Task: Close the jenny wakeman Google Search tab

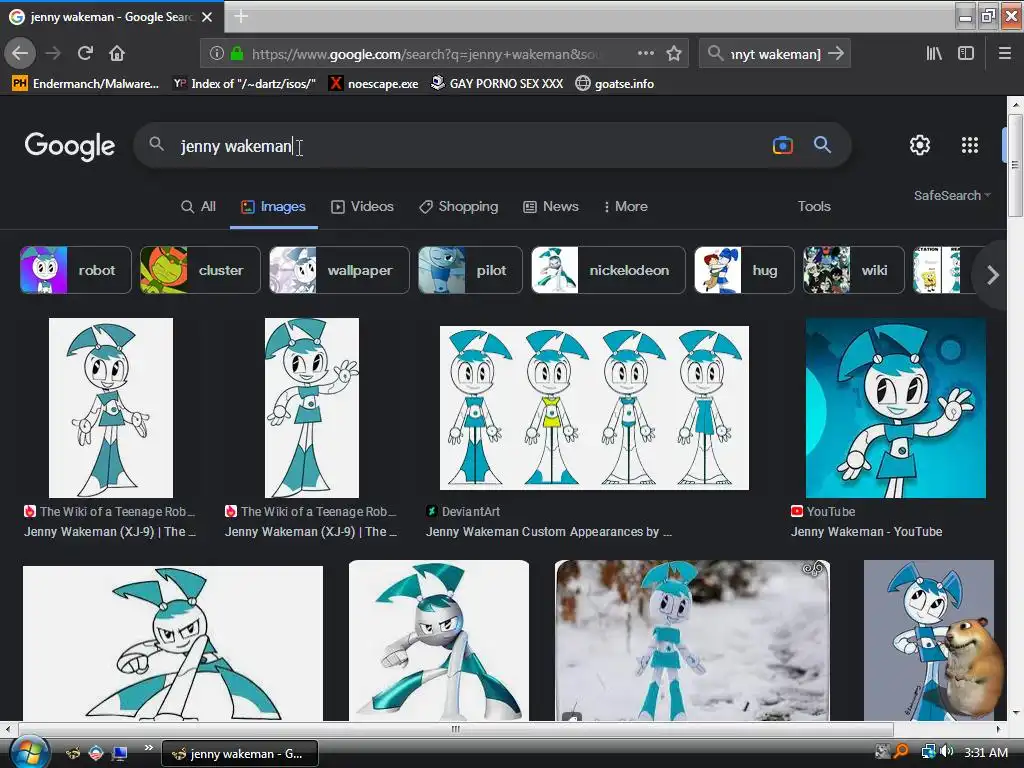Action: [x=207, y=17]
